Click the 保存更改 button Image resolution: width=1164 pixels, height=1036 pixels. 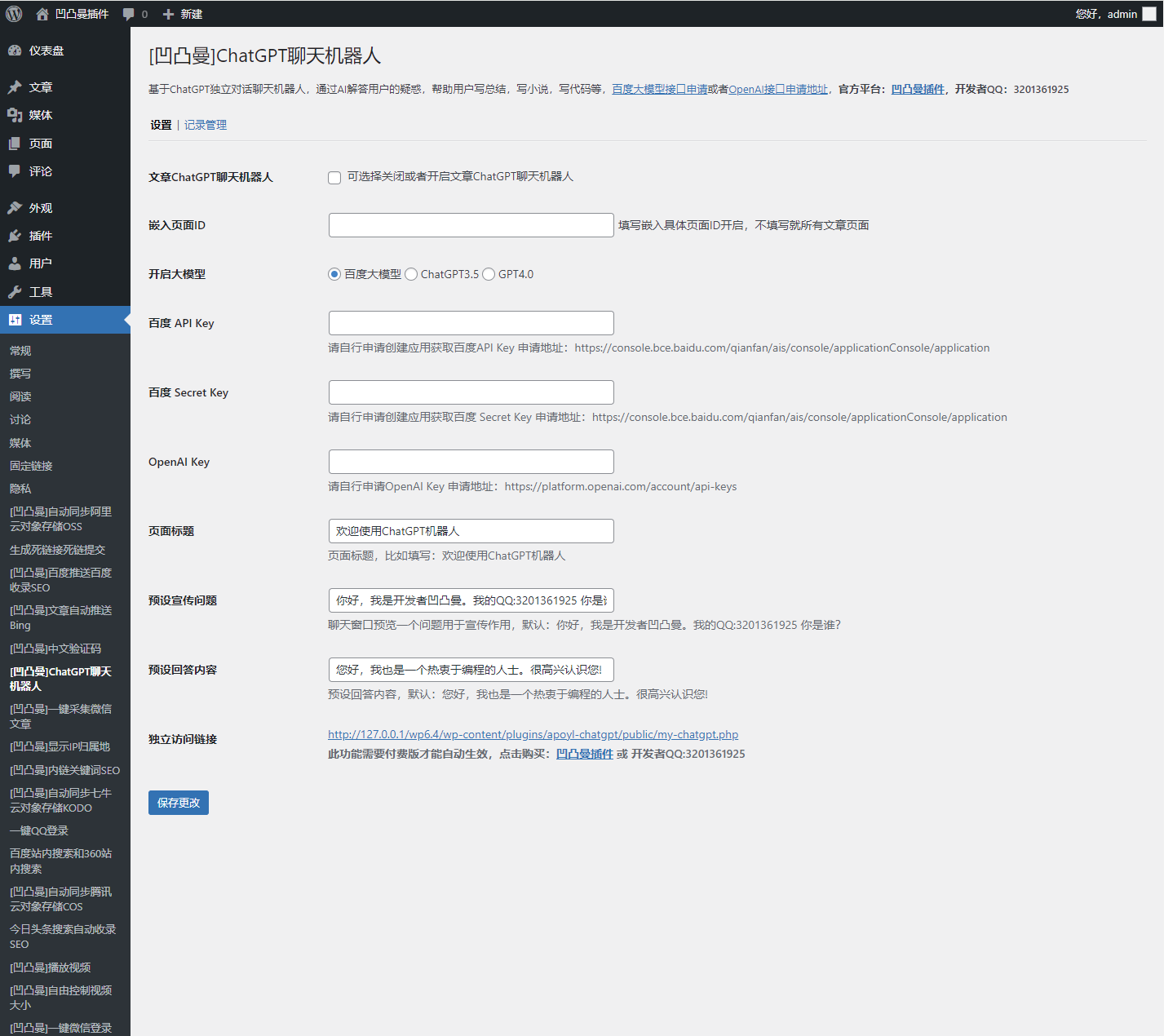click(179, 803)
